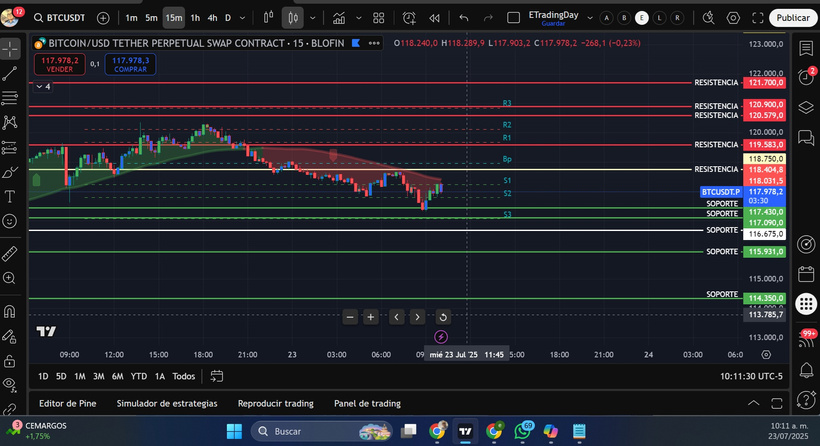Toggle lock all drawings icon

point(10,362)
